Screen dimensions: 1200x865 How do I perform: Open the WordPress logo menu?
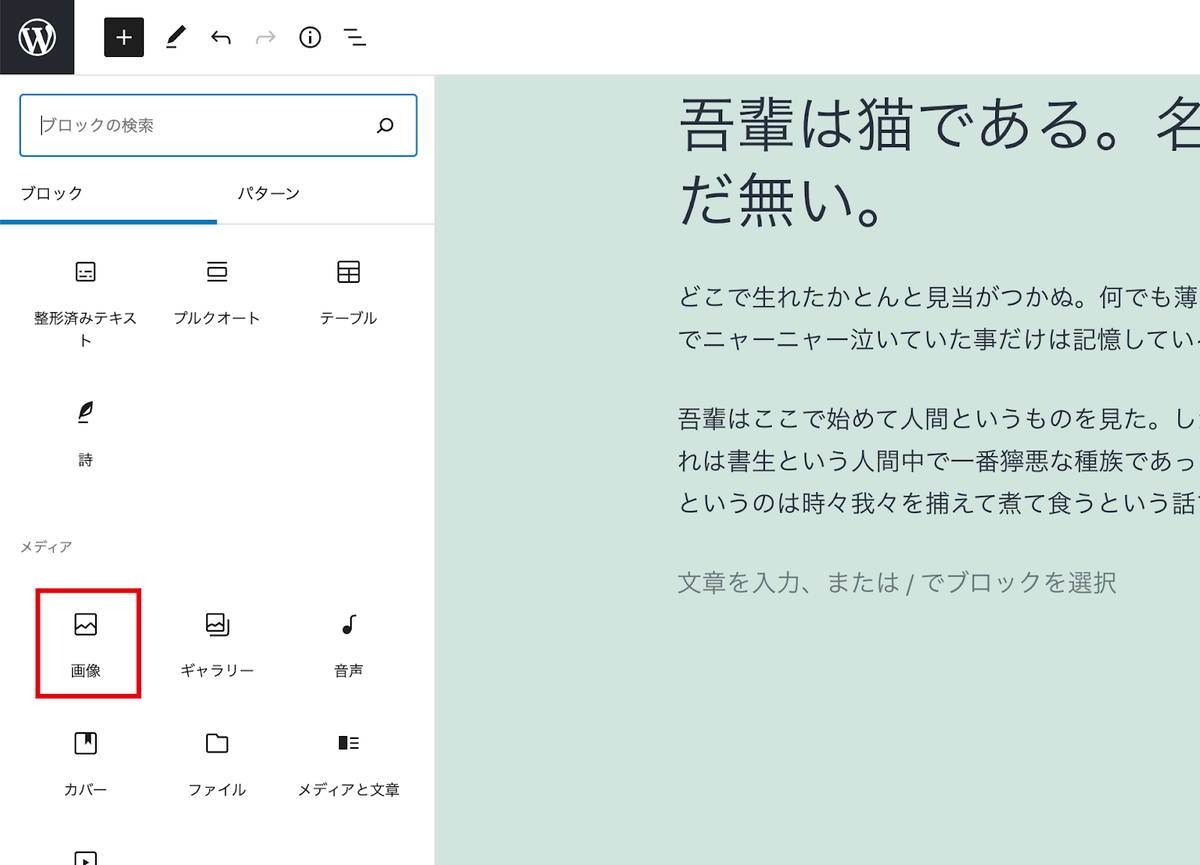click(x=37, y=37)
